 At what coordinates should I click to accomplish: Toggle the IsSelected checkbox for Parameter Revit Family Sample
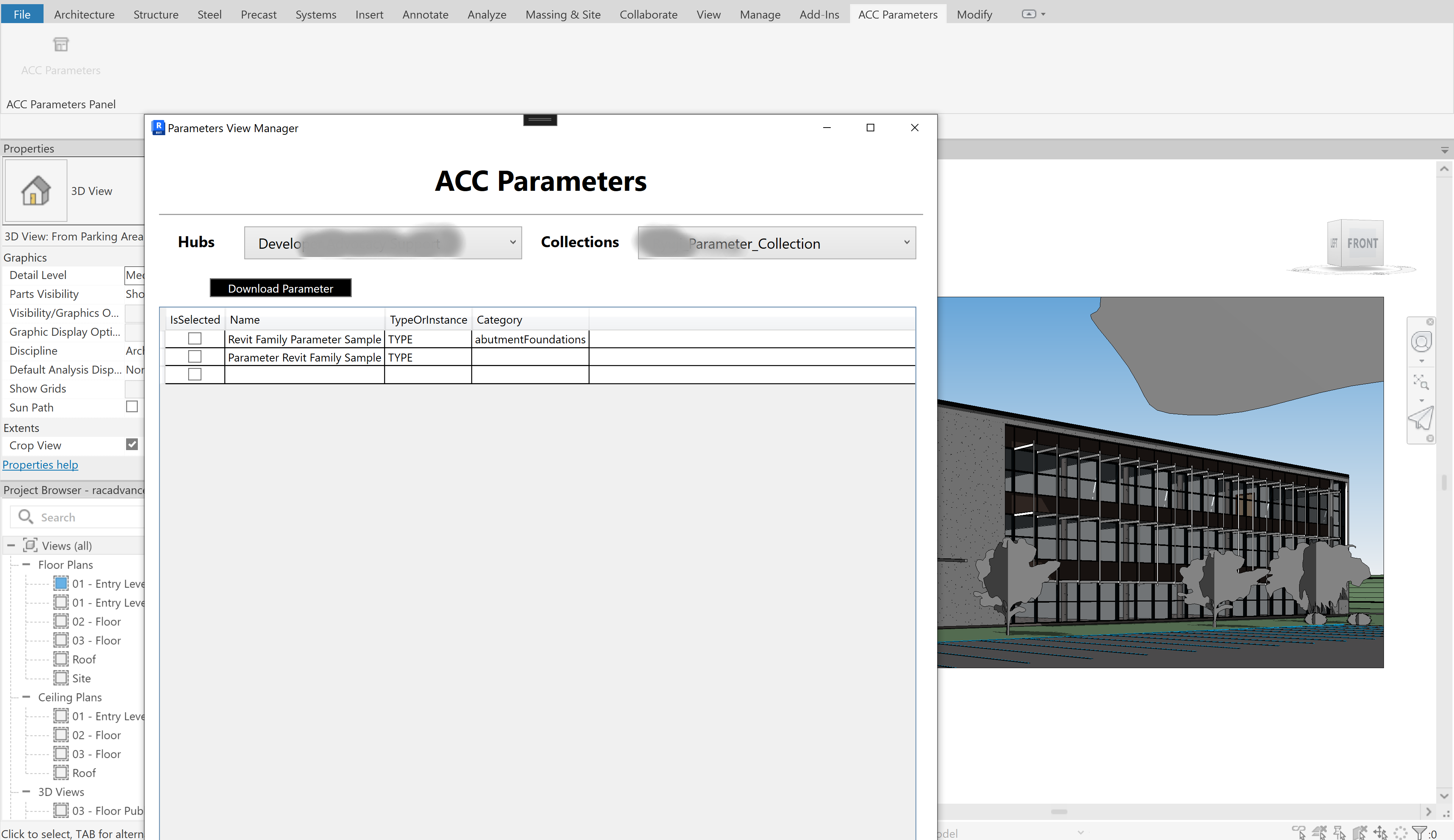[x=195, y=357]
